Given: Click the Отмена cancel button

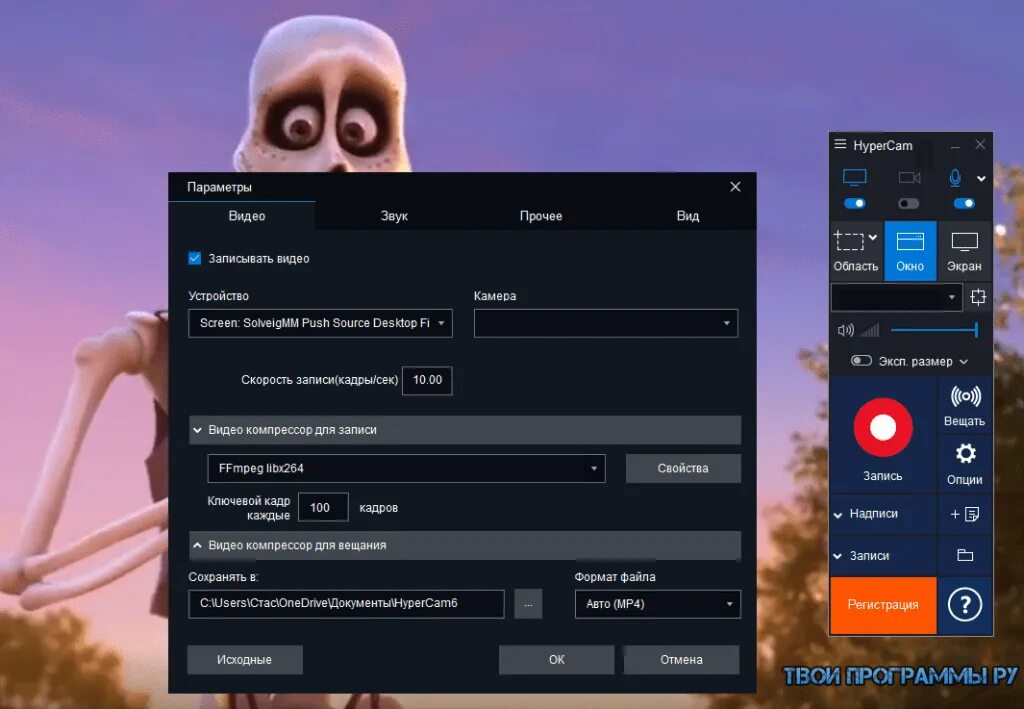Looking at the screenshot, I should [681, 659].
